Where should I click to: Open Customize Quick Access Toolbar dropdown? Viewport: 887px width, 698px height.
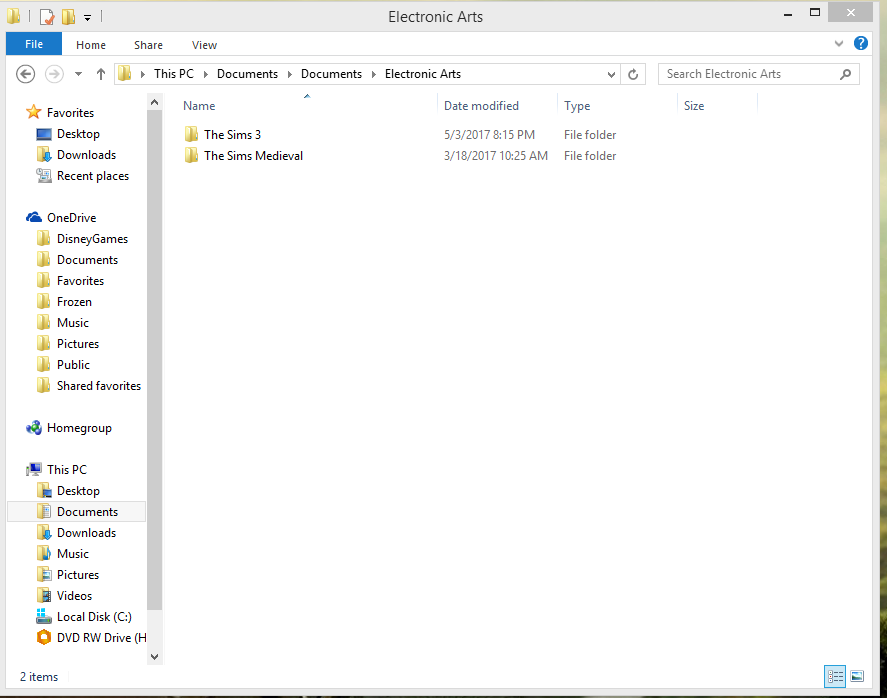[87, 17]
